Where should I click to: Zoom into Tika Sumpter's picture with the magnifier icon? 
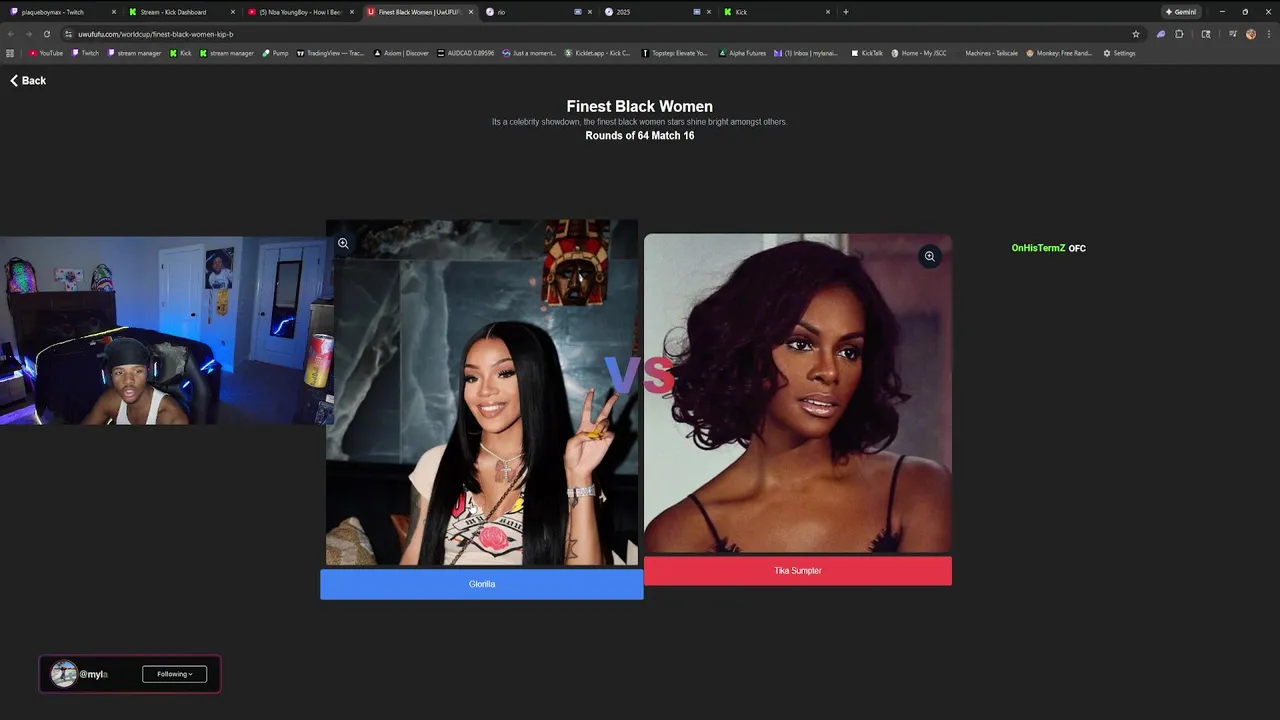(929, 257)
